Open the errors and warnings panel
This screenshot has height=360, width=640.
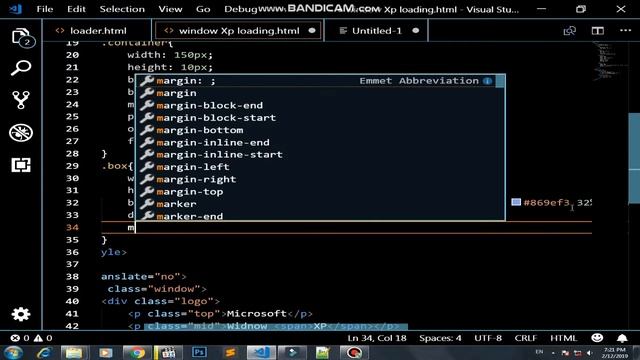tap(31, 338)
